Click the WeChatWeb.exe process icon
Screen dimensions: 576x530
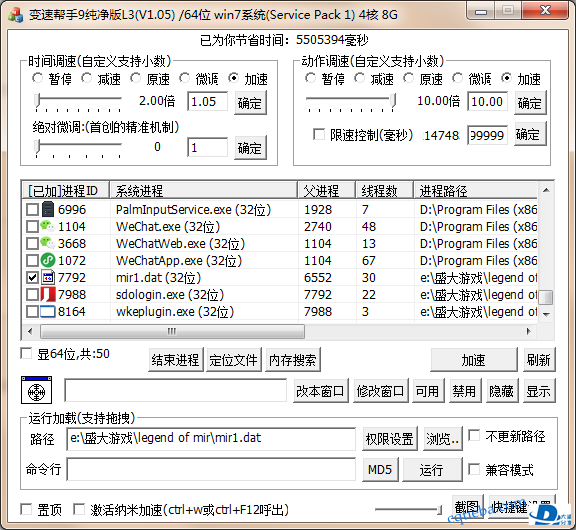coord(47,243)
